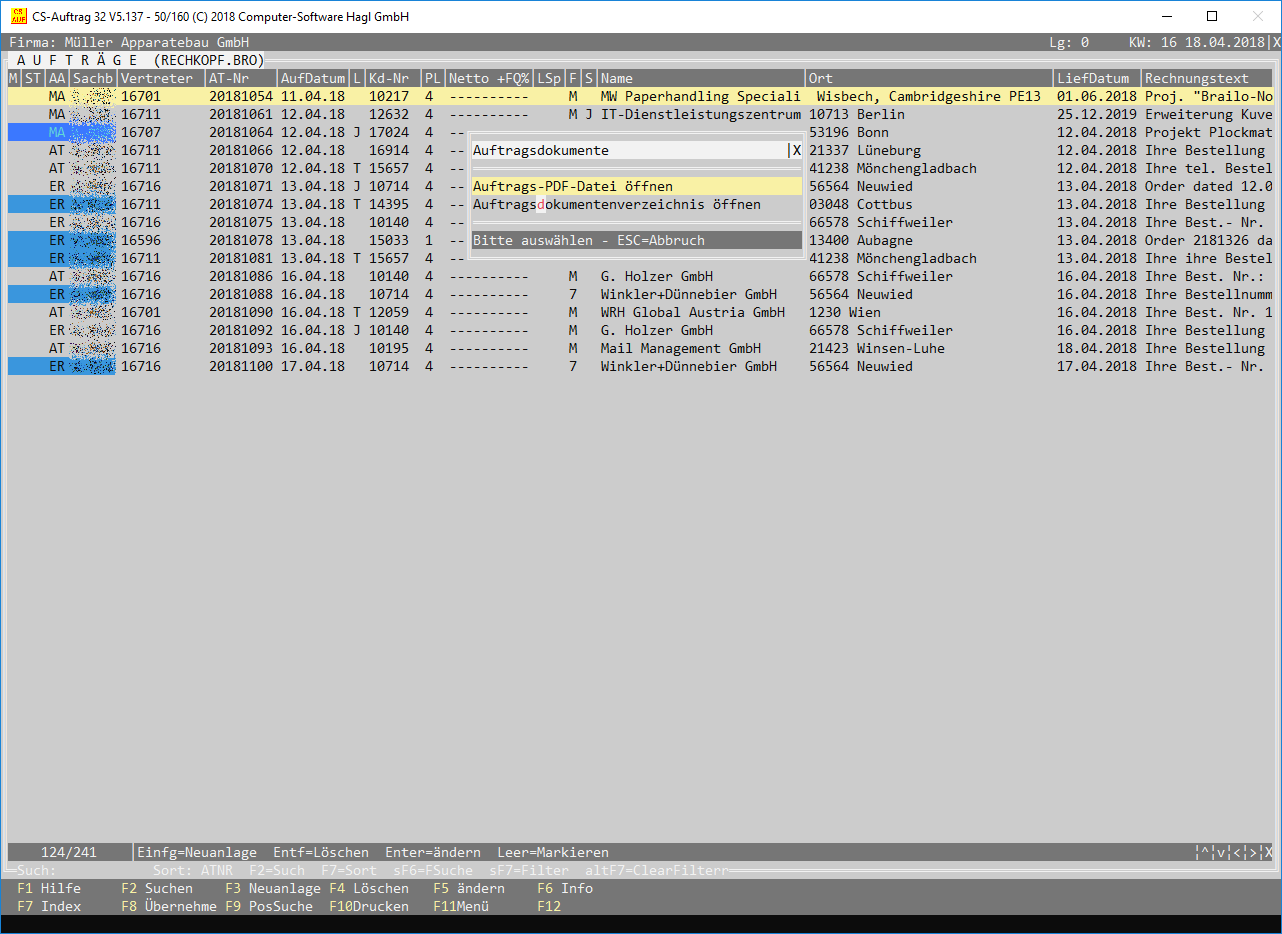Click the scroll up caret in status bar

point(1205,853)
